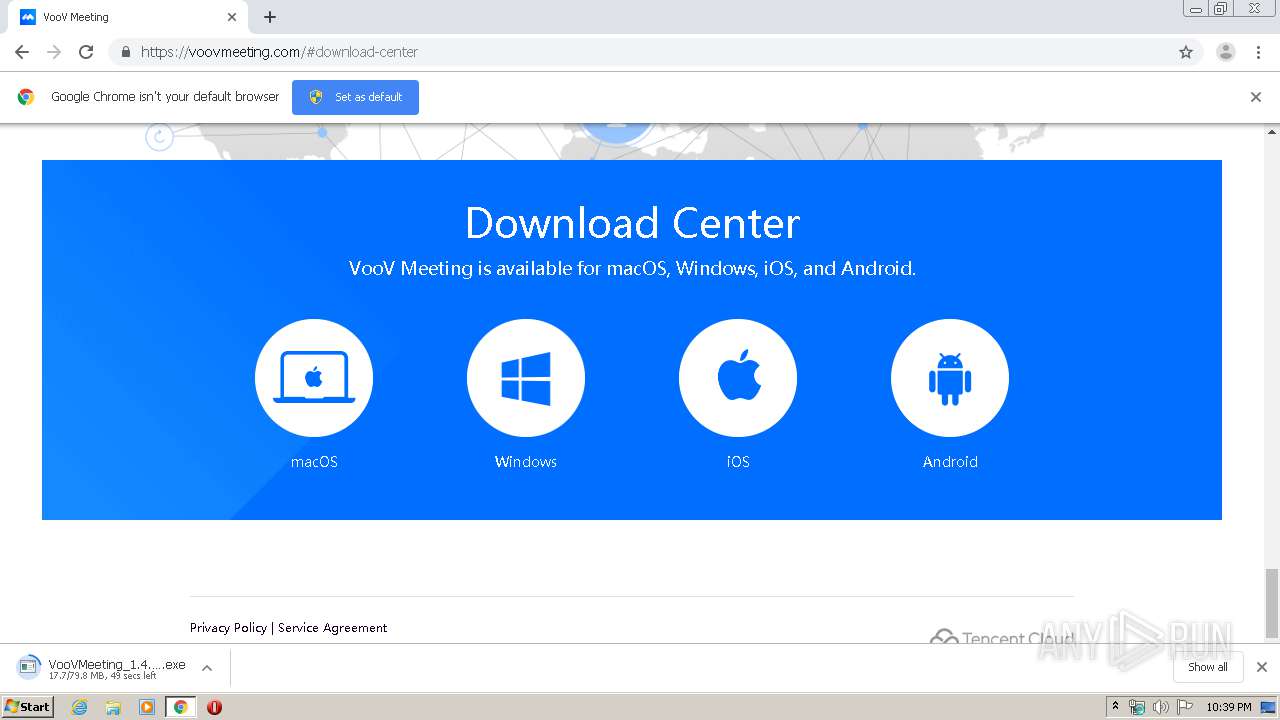This screenshot has height=720, width=1280.
Task: Click the red Opera-style taskbar icon
Action: [x=214, y=707]
